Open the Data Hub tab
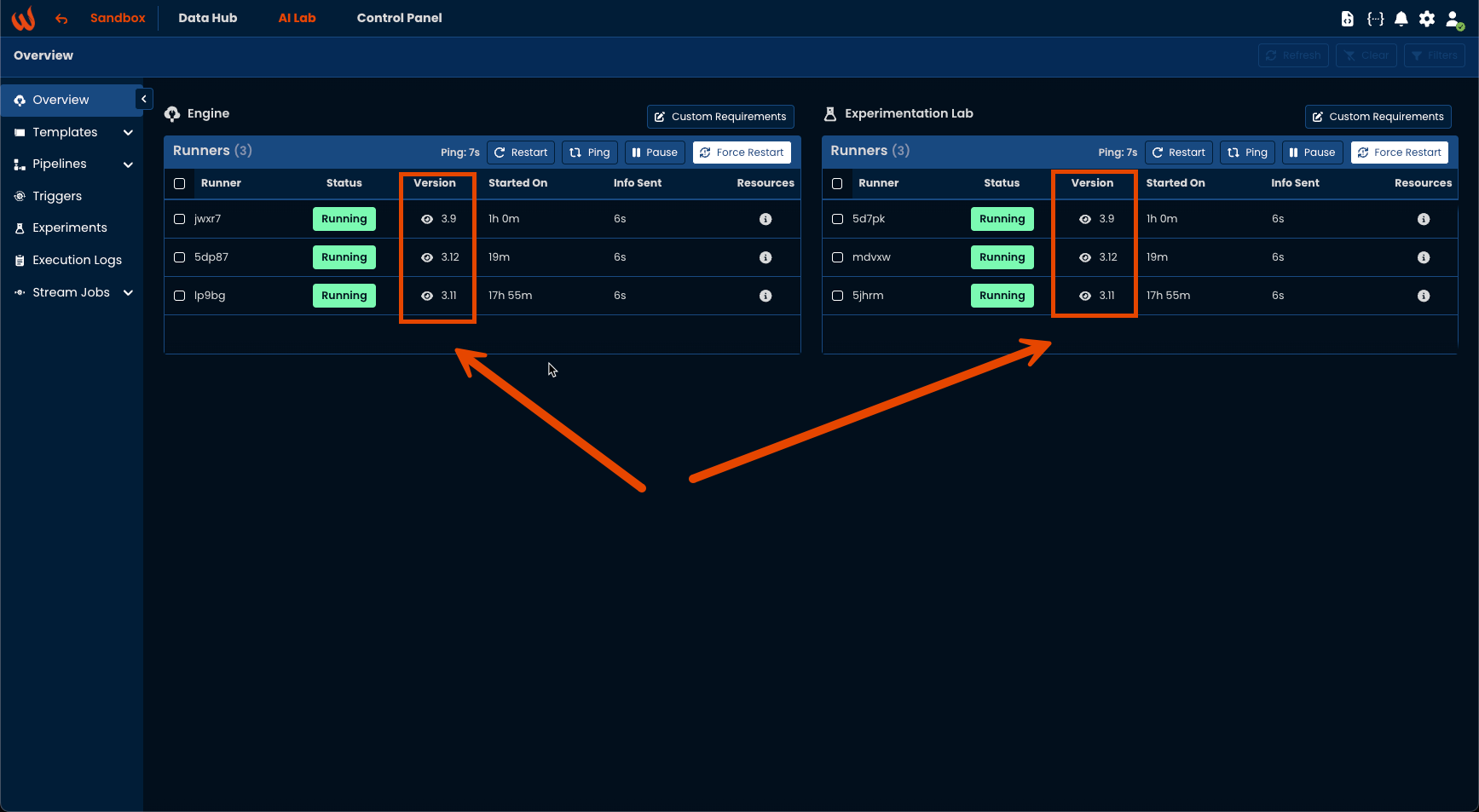 click(208, 18)
